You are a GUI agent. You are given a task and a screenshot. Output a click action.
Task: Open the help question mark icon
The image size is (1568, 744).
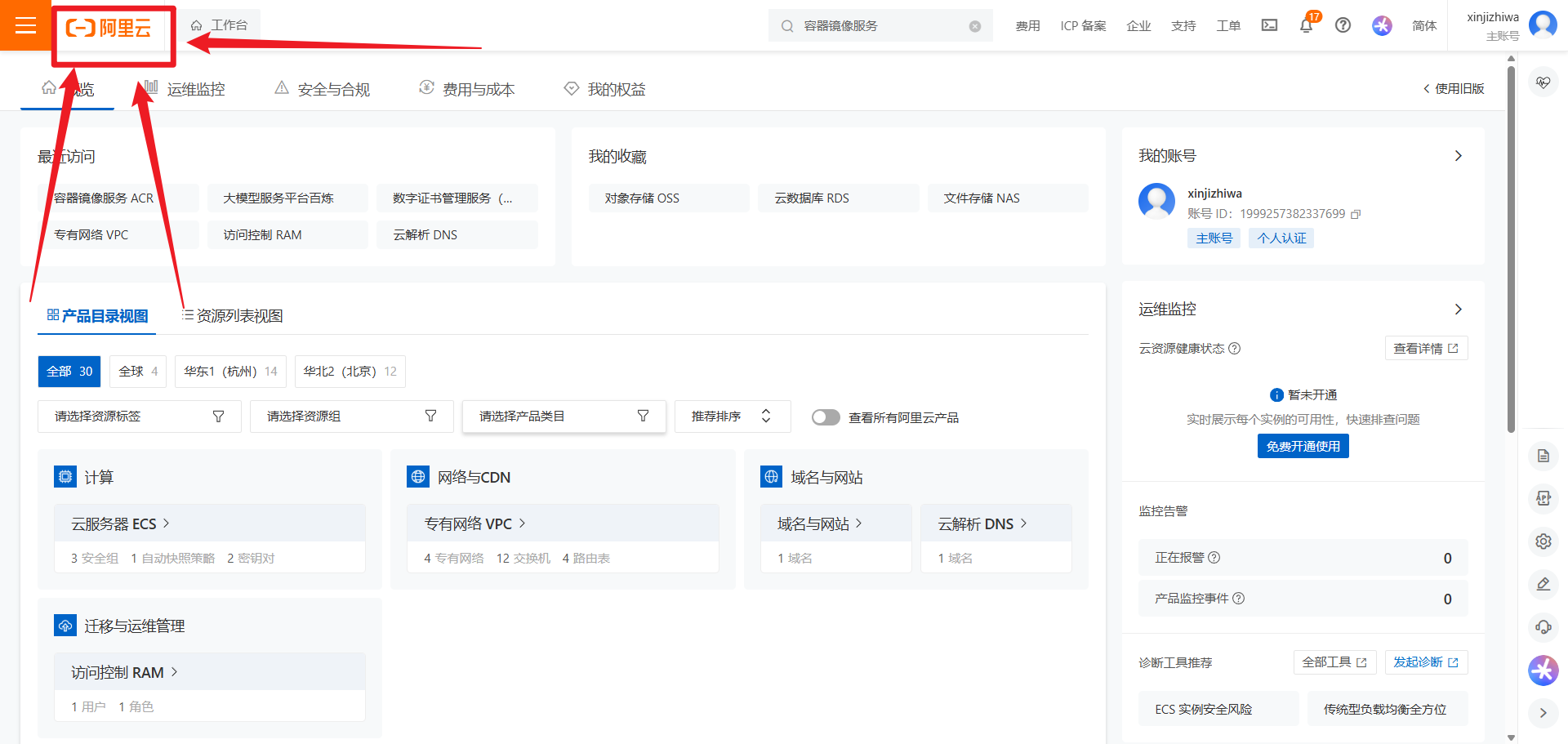(x=1343, y=25)
